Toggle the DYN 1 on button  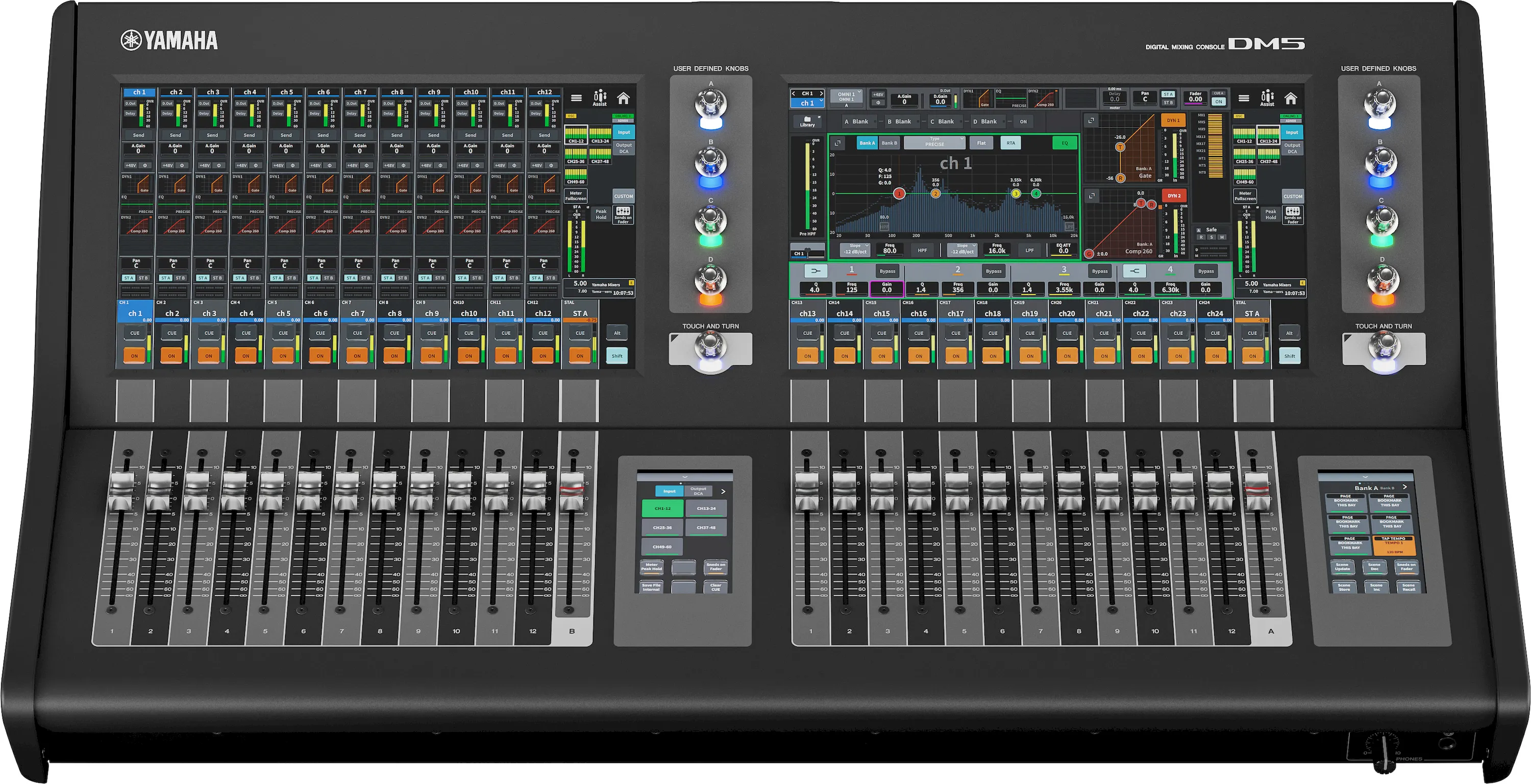1173,120
